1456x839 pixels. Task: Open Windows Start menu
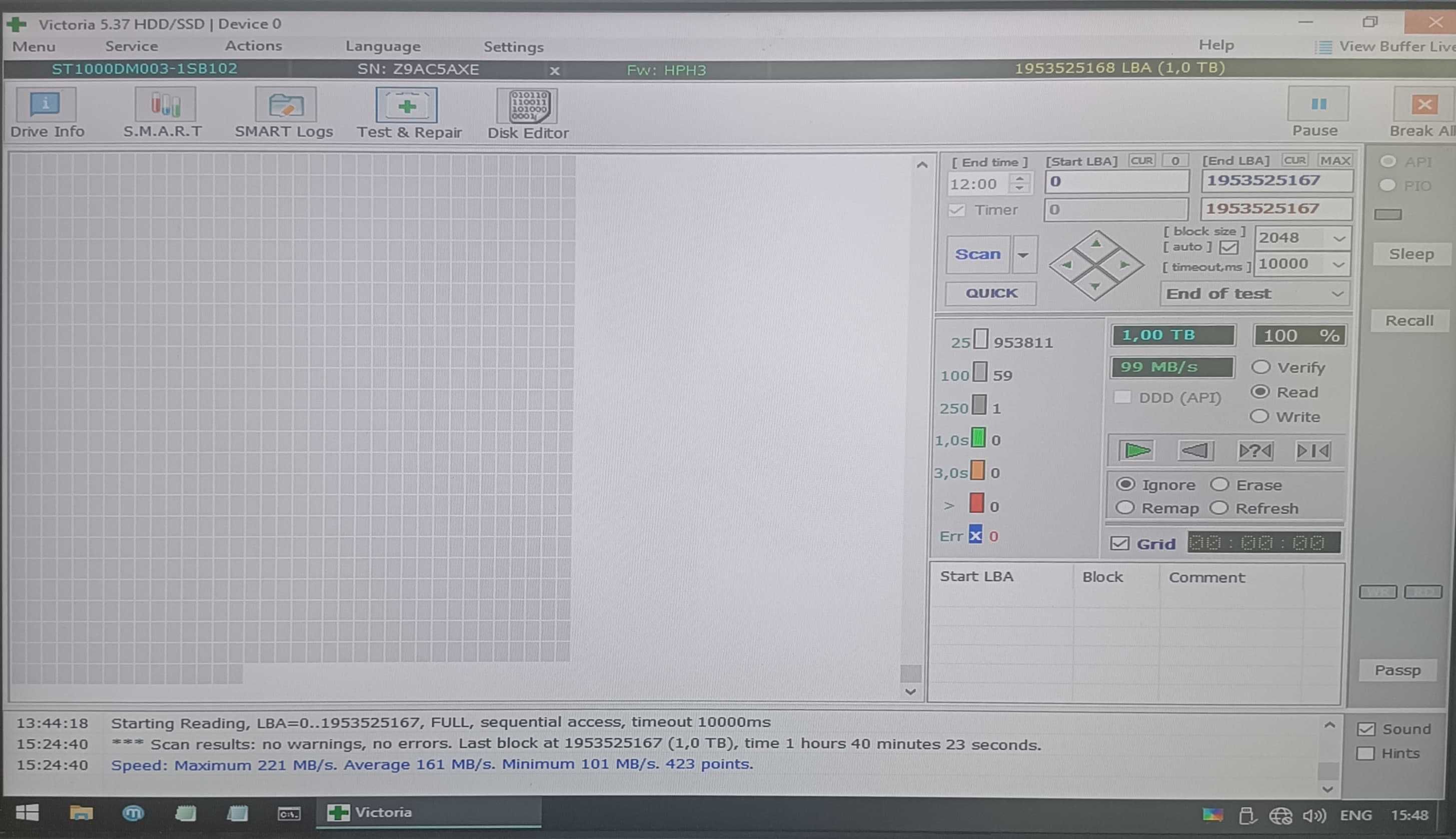pos(27,813)
